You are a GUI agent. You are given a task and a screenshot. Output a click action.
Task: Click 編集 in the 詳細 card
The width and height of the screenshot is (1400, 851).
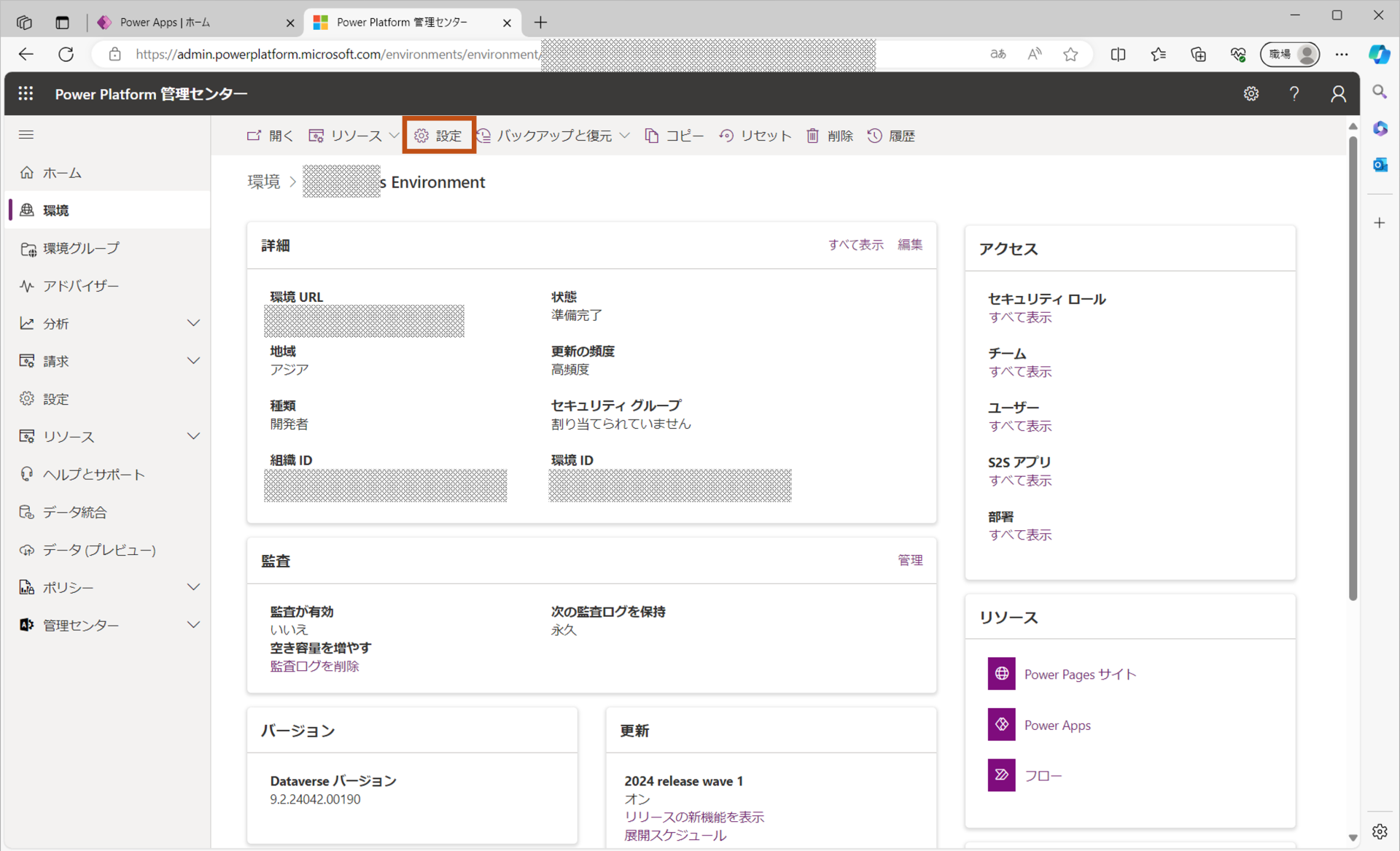[x=910, y=245]
